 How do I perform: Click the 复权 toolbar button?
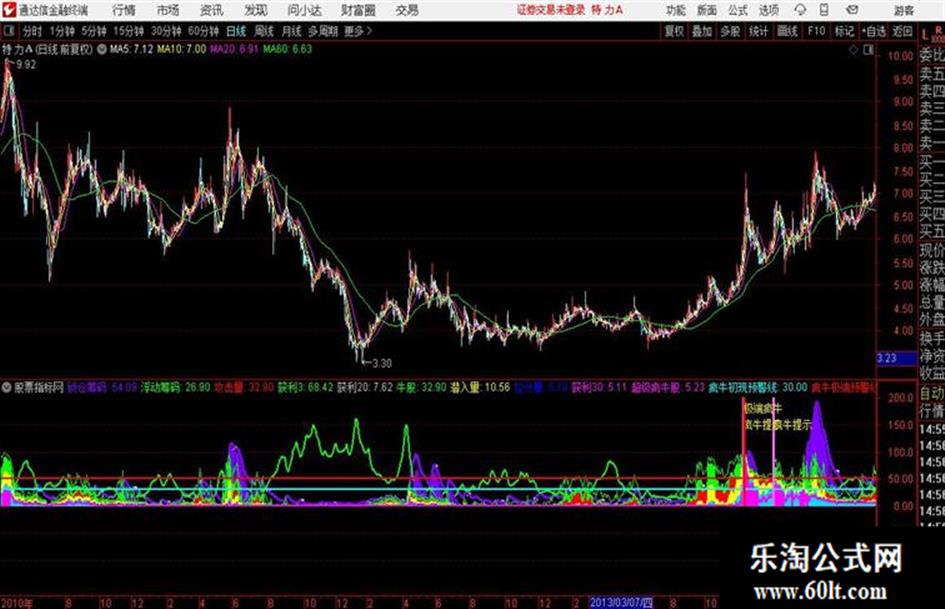[674, 31]
